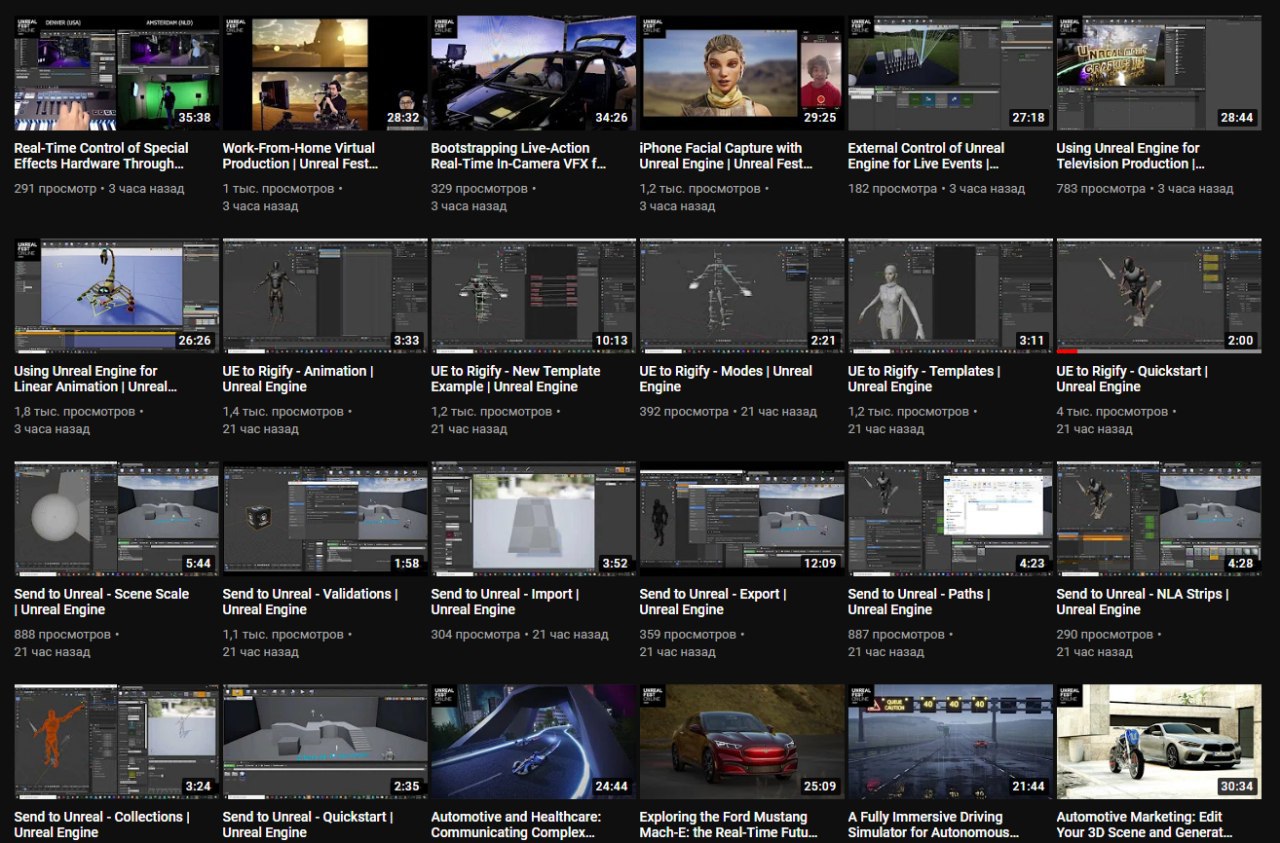The image size is (1280, 843).
Task: Click title 'A Fully Immersive Driving Simulator'
Action: click(933, 825)
